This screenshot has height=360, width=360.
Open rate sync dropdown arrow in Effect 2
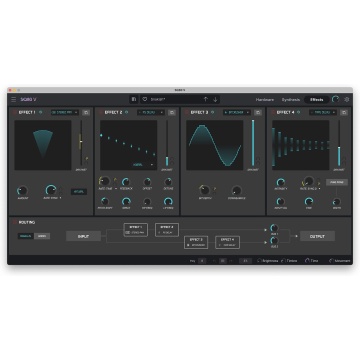coord(116,188)
